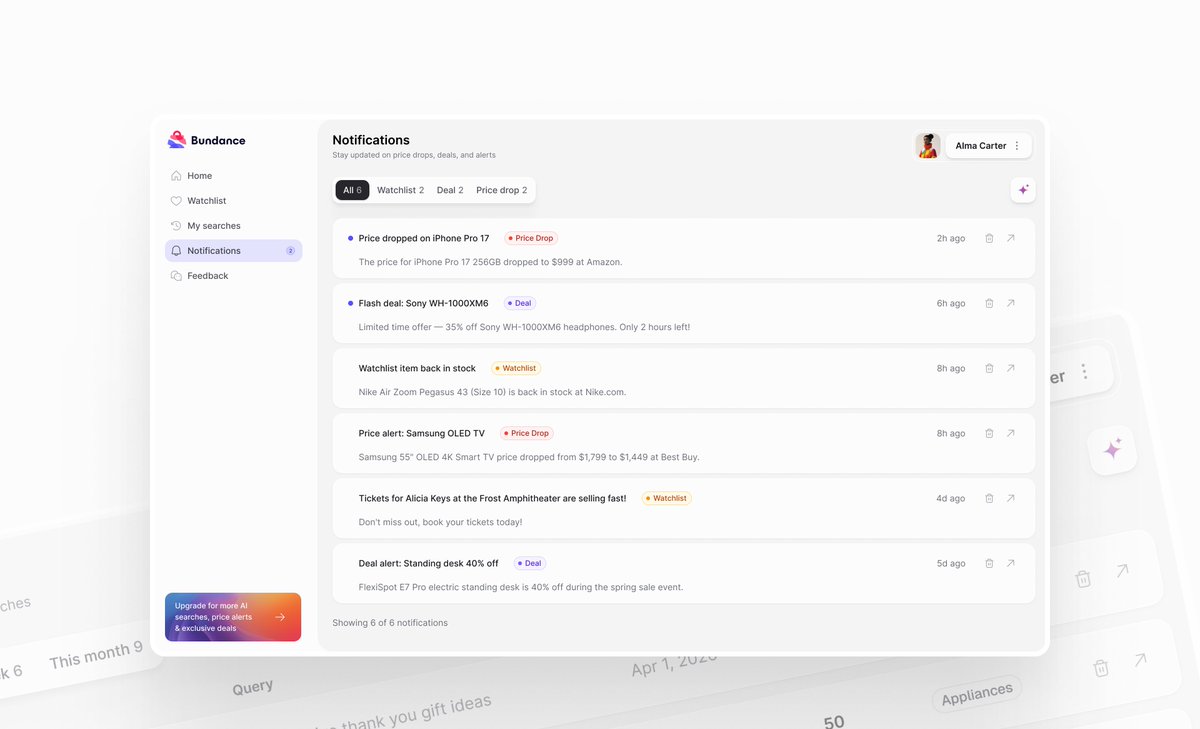Click the Home house icon
The image size is (1200, 729).
click(x=176, y=176)
